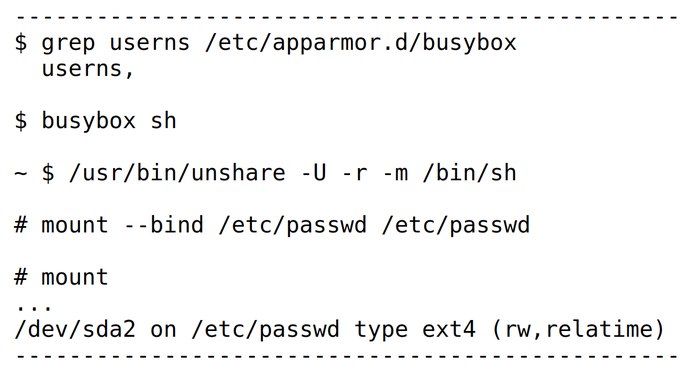Click the userns search term in grep command

tap(150, 43)
